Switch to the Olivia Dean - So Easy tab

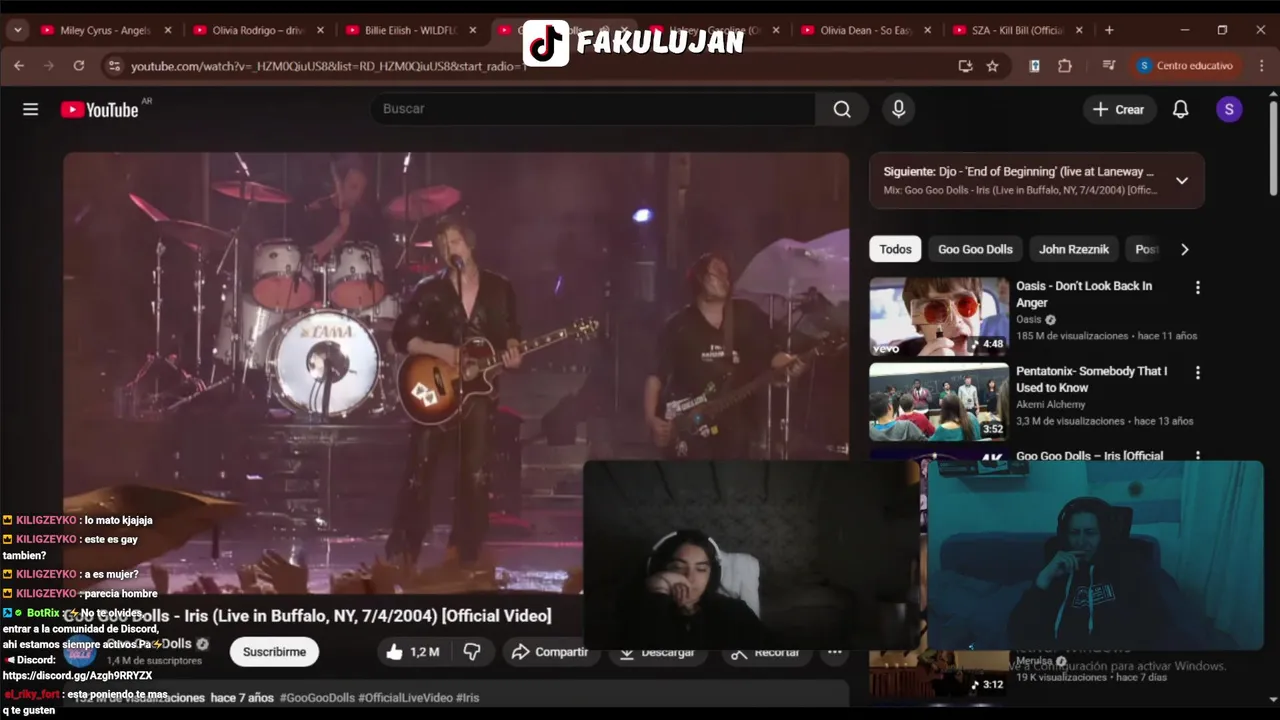click(867, 30)
